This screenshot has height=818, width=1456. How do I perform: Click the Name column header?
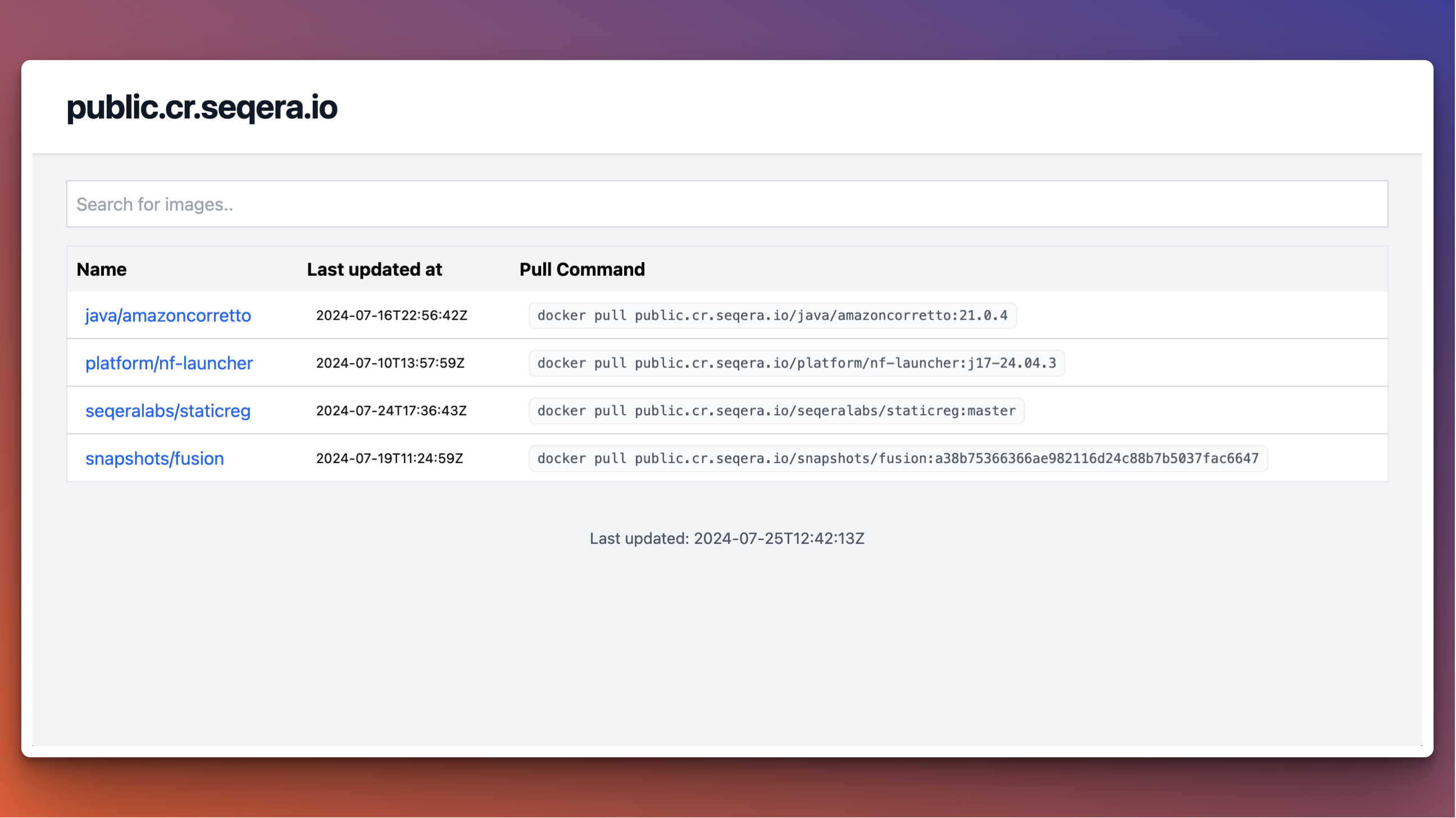(102, 270)
